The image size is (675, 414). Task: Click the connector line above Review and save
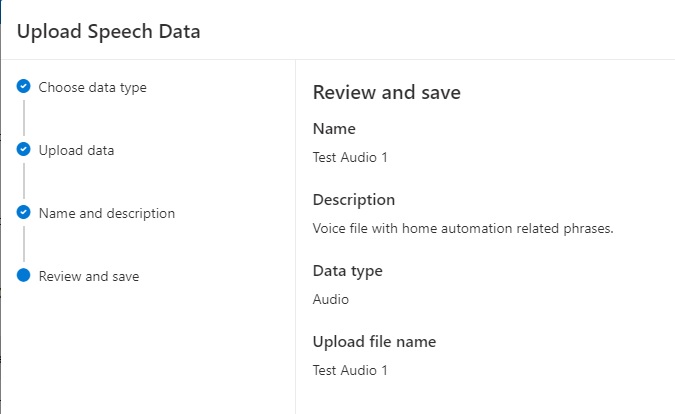24,245
